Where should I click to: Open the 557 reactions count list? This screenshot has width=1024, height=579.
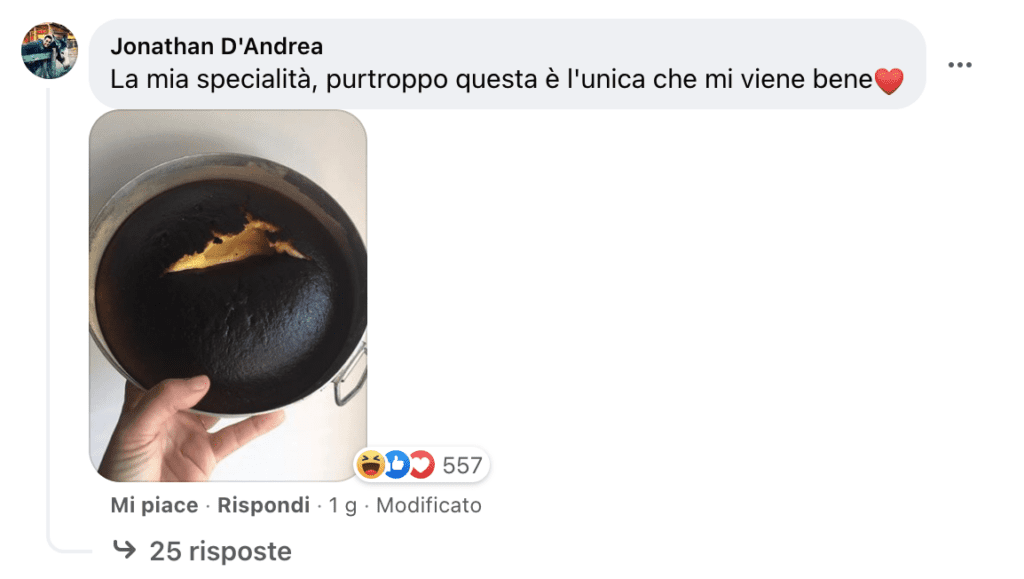[462, 465]
